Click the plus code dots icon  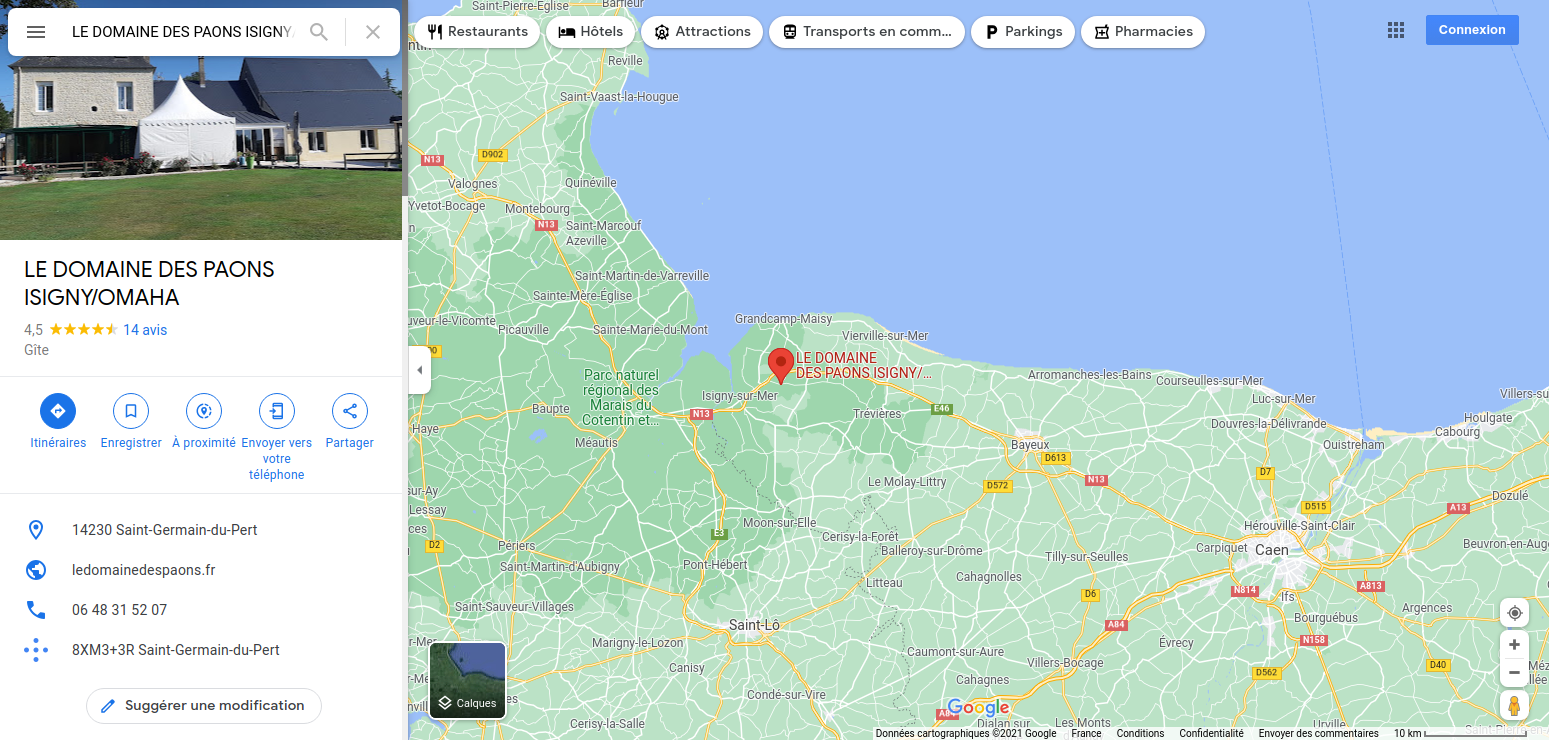[x=36, y=650]
